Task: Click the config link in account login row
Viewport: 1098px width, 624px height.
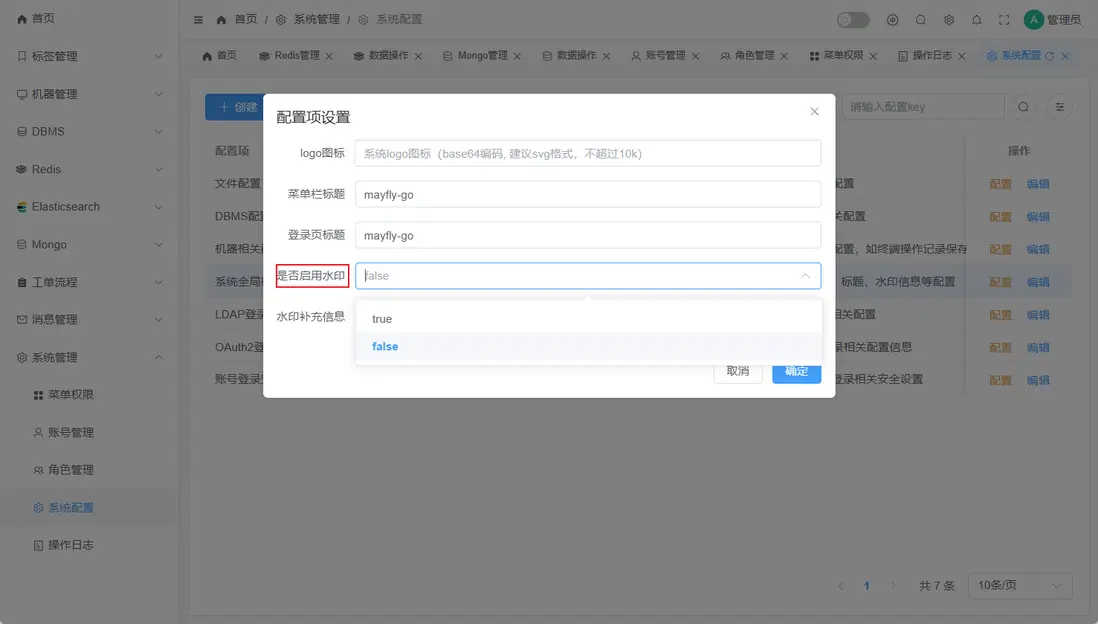Action: coord(1000,380)
